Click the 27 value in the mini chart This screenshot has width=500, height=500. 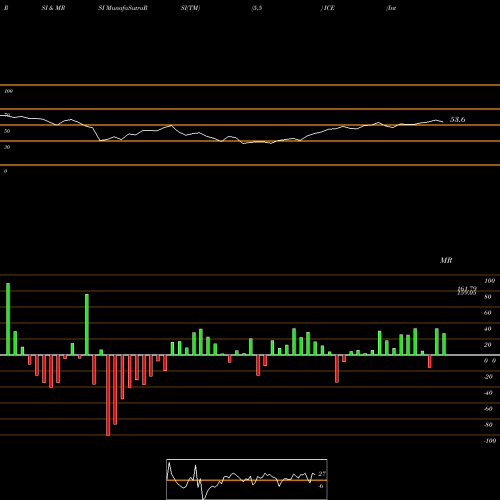tap(322, 474)
